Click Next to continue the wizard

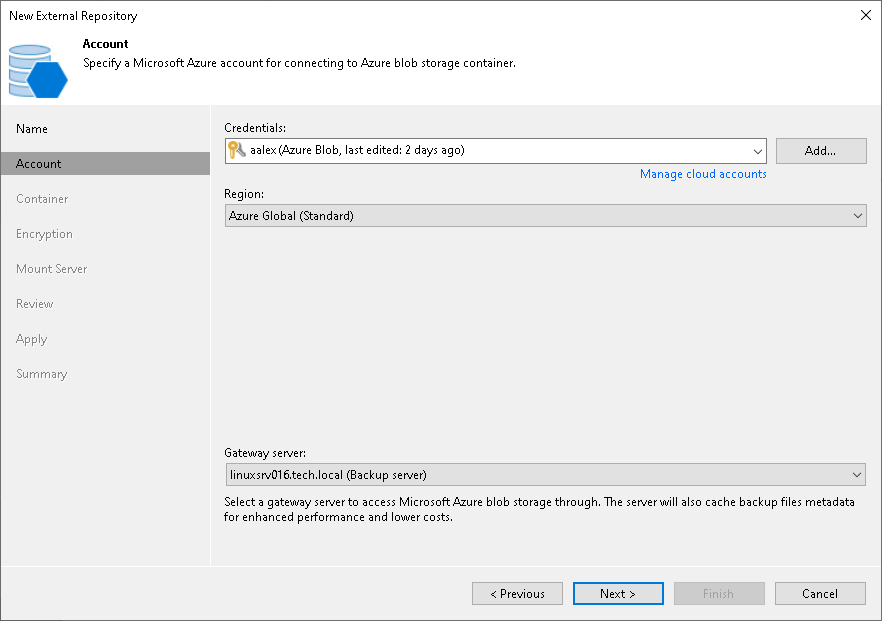(618, 593)
